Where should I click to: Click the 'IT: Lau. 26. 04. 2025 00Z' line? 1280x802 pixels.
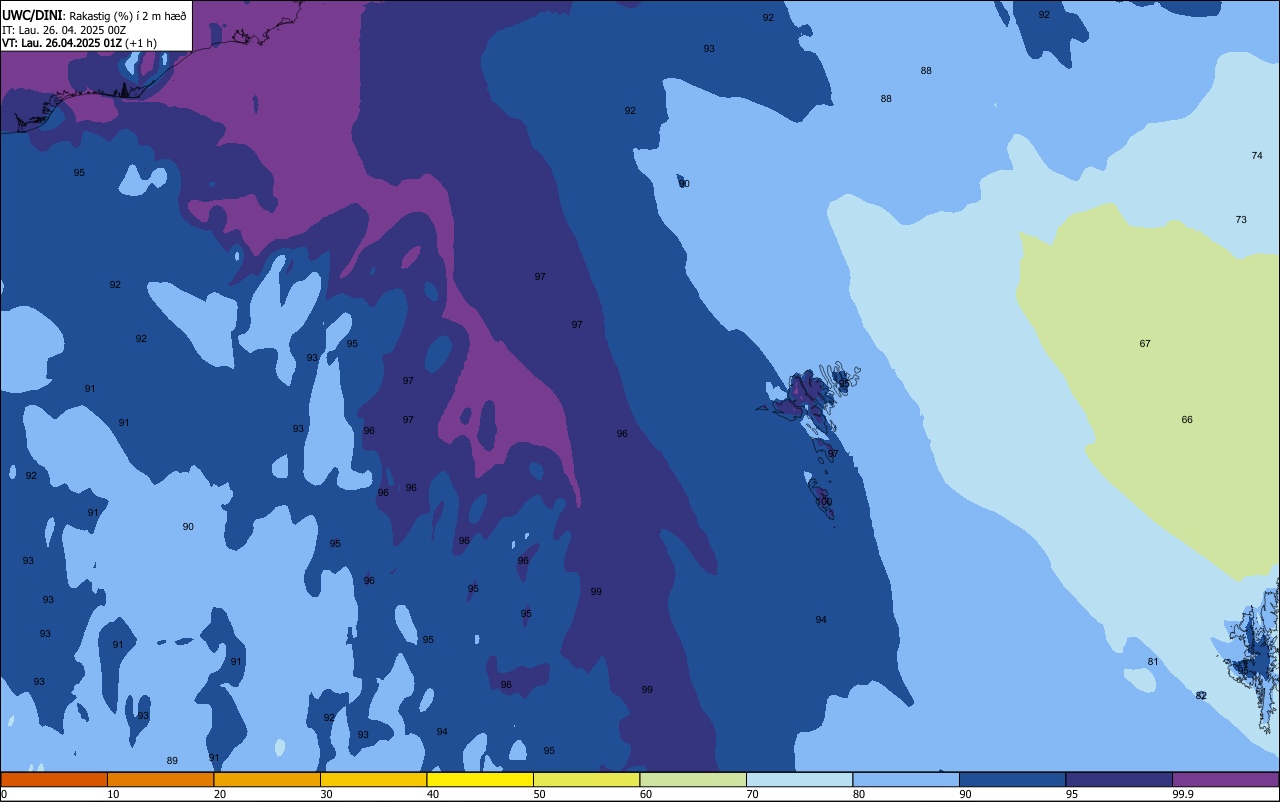coord(63,30)
